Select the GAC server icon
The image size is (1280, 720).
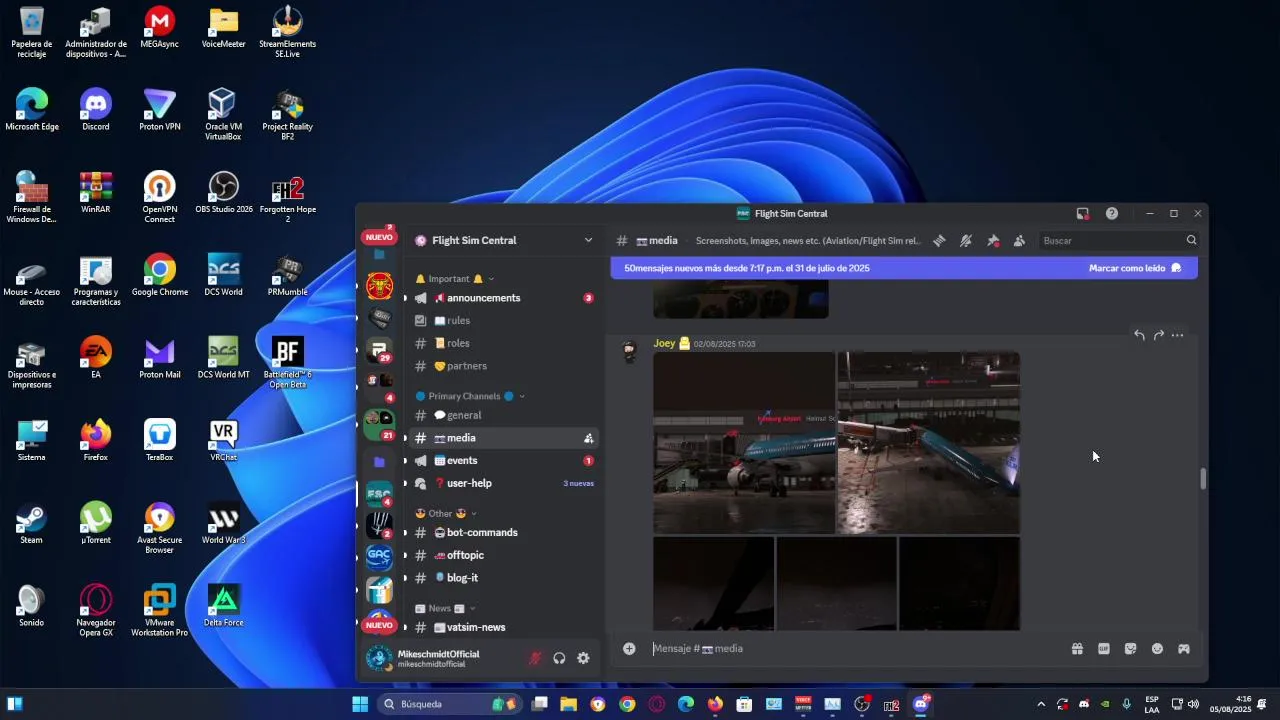[x=379, y=557]
